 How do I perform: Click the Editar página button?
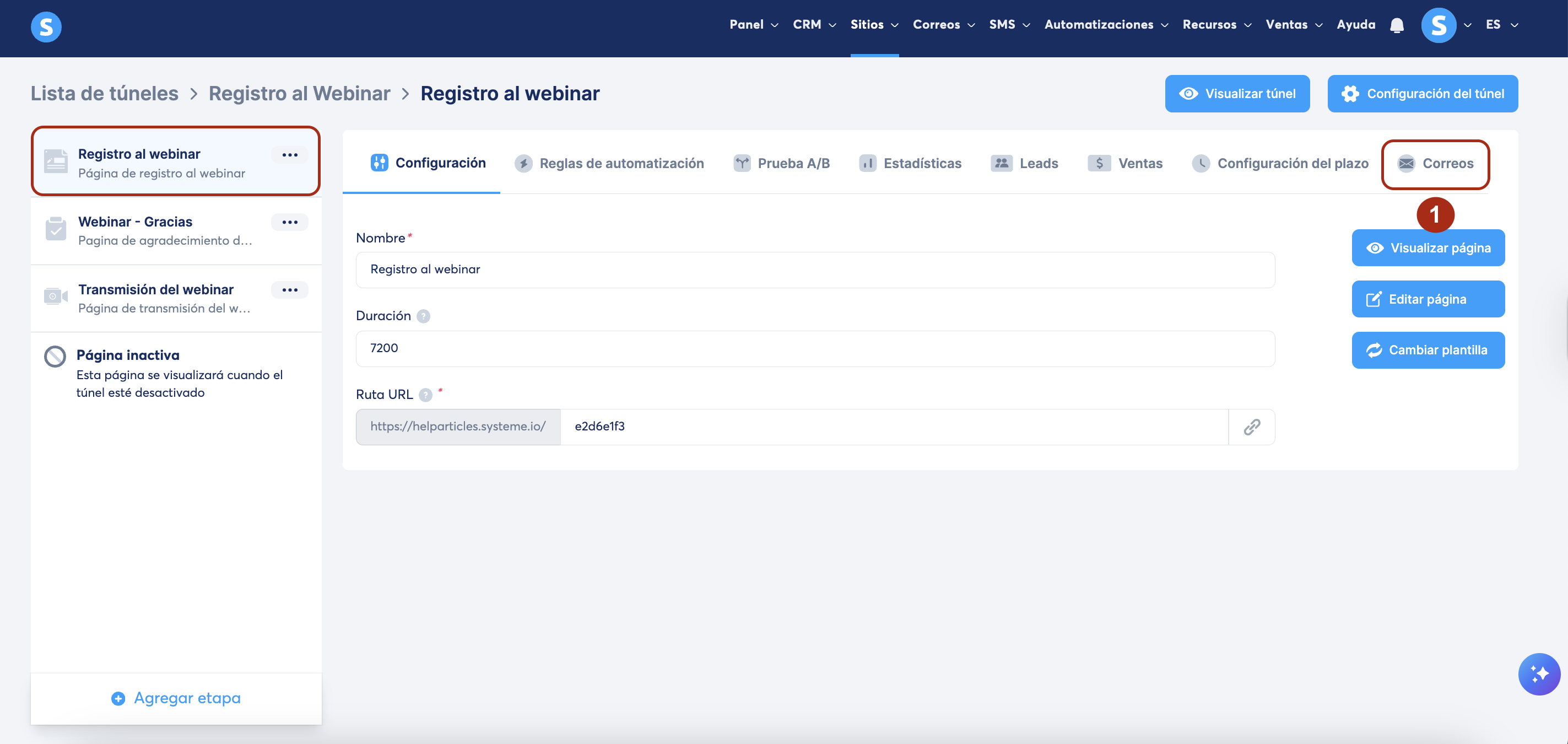[x=1428, y=299]
